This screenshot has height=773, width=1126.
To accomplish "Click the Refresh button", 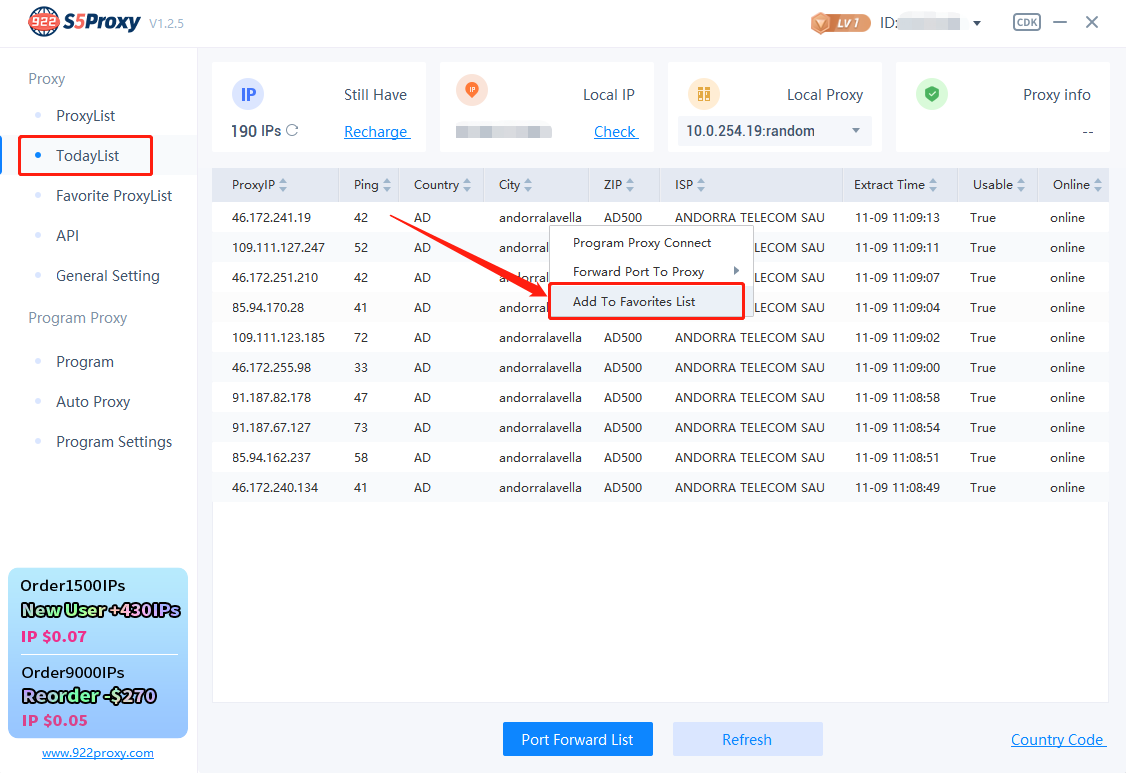I will (x=747, y=739).
